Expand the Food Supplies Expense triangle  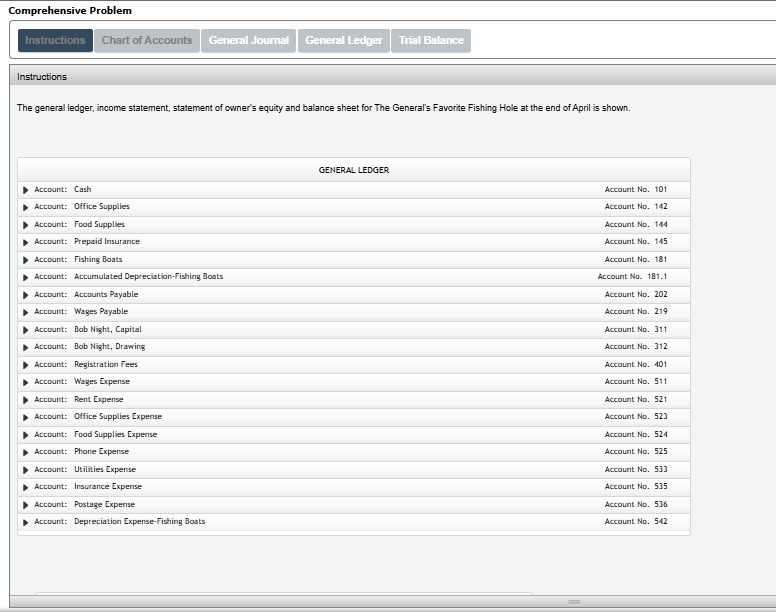click(x=26, y=435)
